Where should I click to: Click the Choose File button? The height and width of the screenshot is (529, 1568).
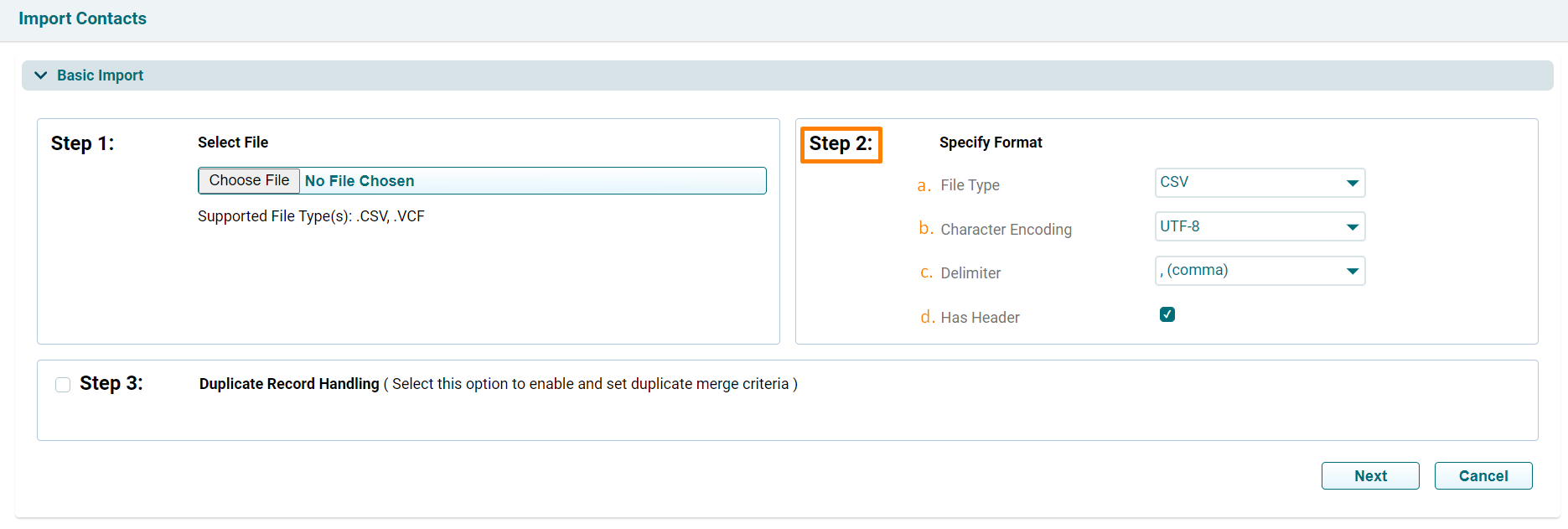[x=249, y=181]
